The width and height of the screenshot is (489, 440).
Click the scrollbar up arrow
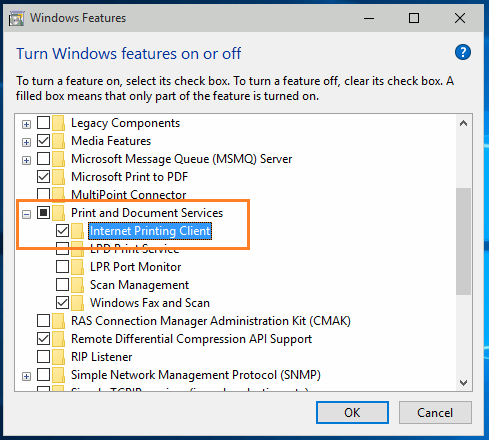click(463, 123)
